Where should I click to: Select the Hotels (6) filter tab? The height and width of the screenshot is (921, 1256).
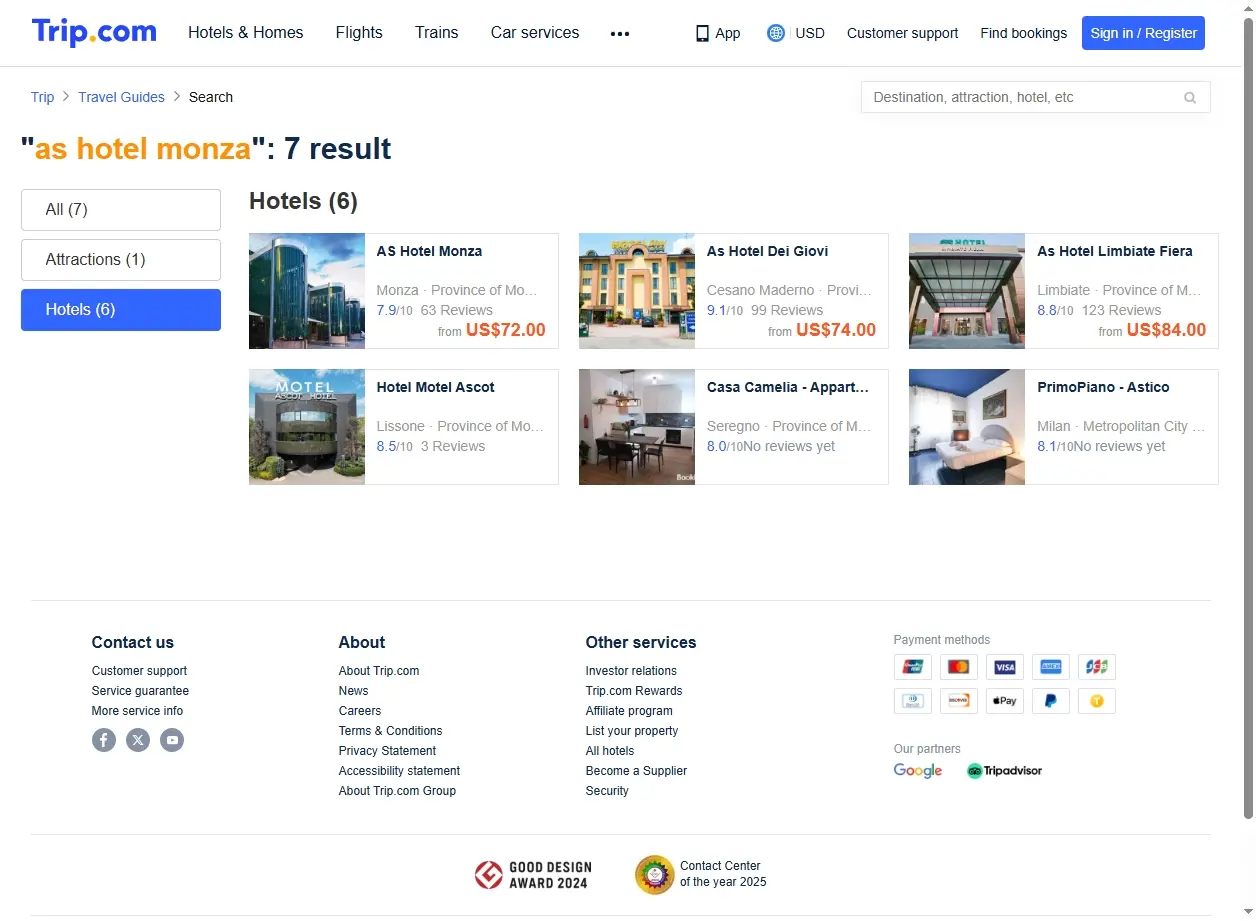point(121,310)
